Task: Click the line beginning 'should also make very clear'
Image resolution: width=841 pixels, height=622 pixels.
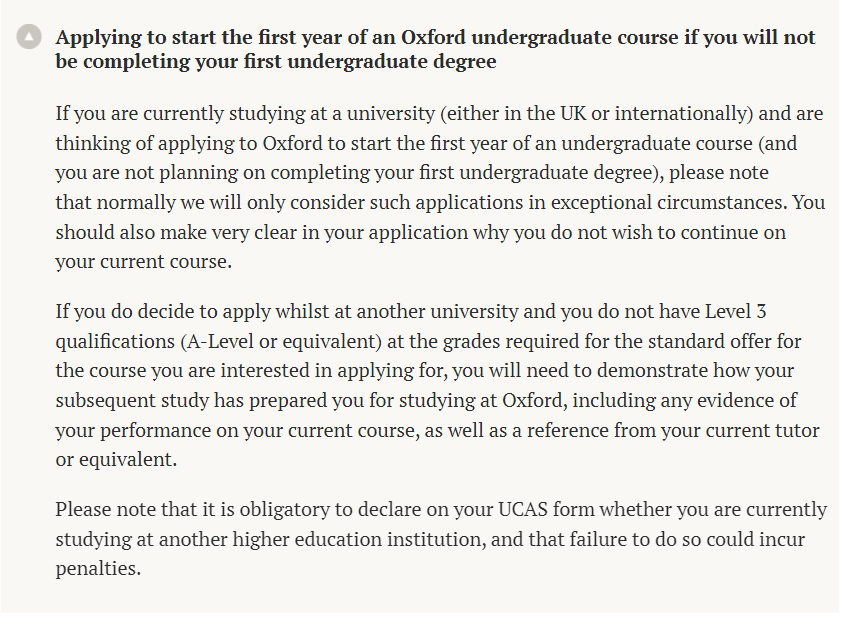Action: coord(420,232)
